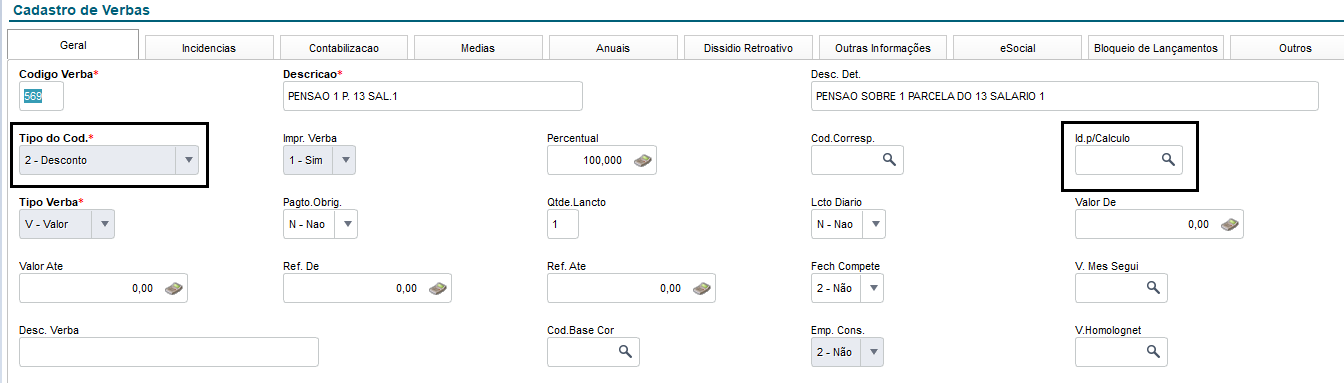1344x383 pixels.
Task: Open lookup icon for V.Homolognet field
Action: pyautogui.click(x=1153, y=352)
